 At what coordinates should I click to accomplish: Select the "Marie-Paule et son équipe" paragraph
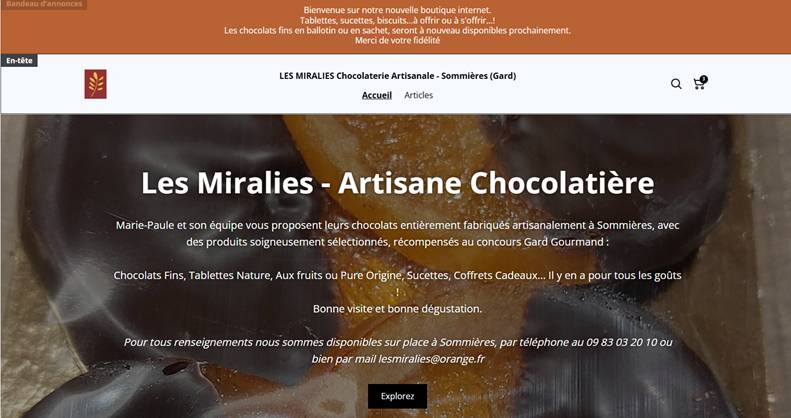(398, 233)
